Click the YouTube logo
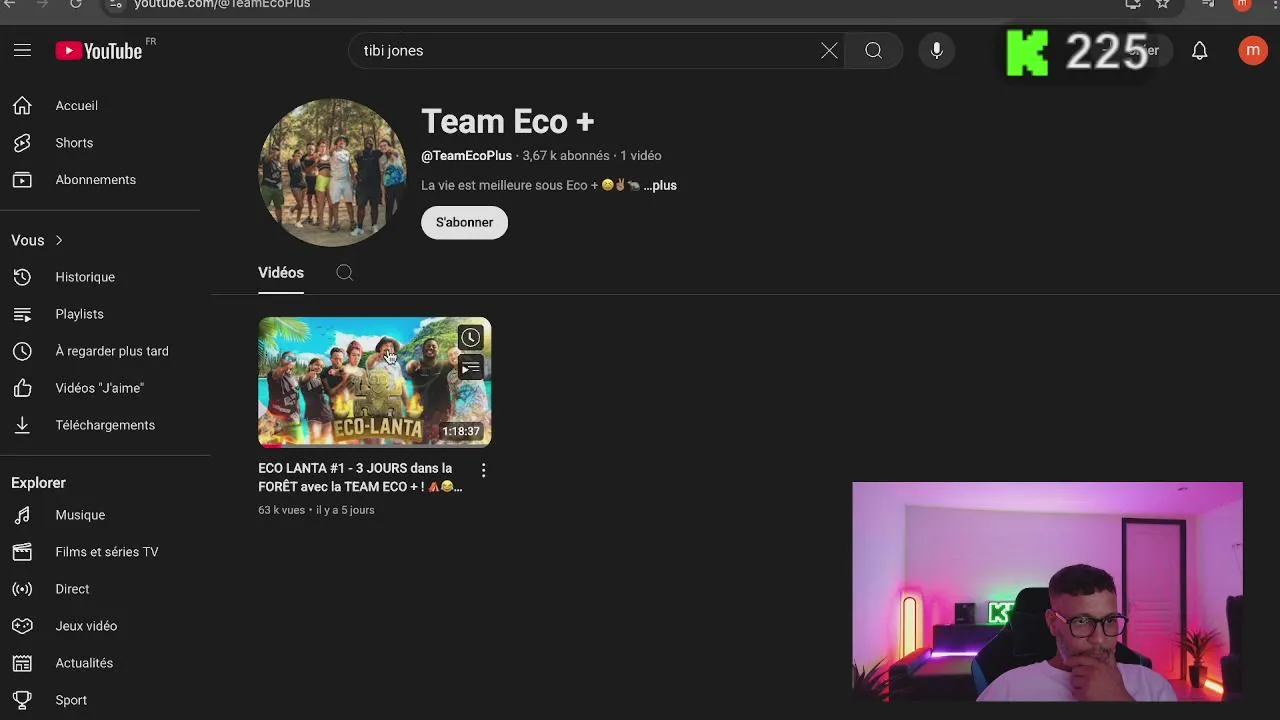The image size is (1280, 720). (99, 51)
